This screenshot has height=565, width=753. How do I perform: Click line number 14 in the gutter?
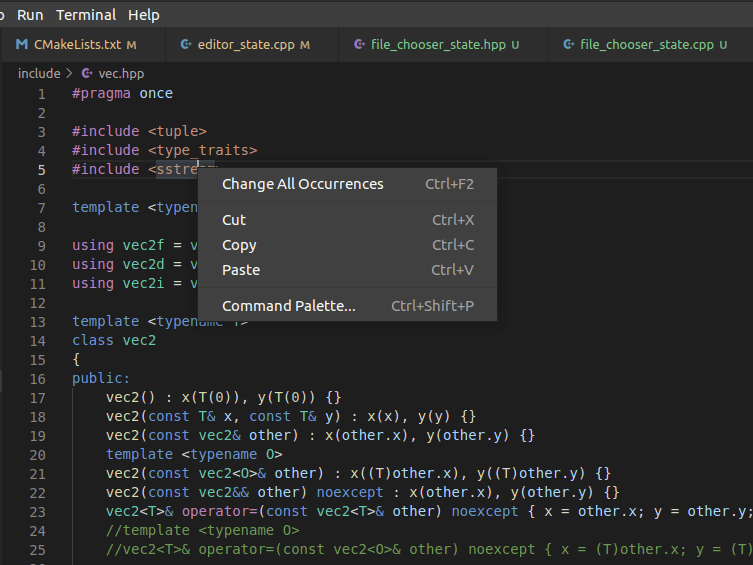[x=37, y=341]
